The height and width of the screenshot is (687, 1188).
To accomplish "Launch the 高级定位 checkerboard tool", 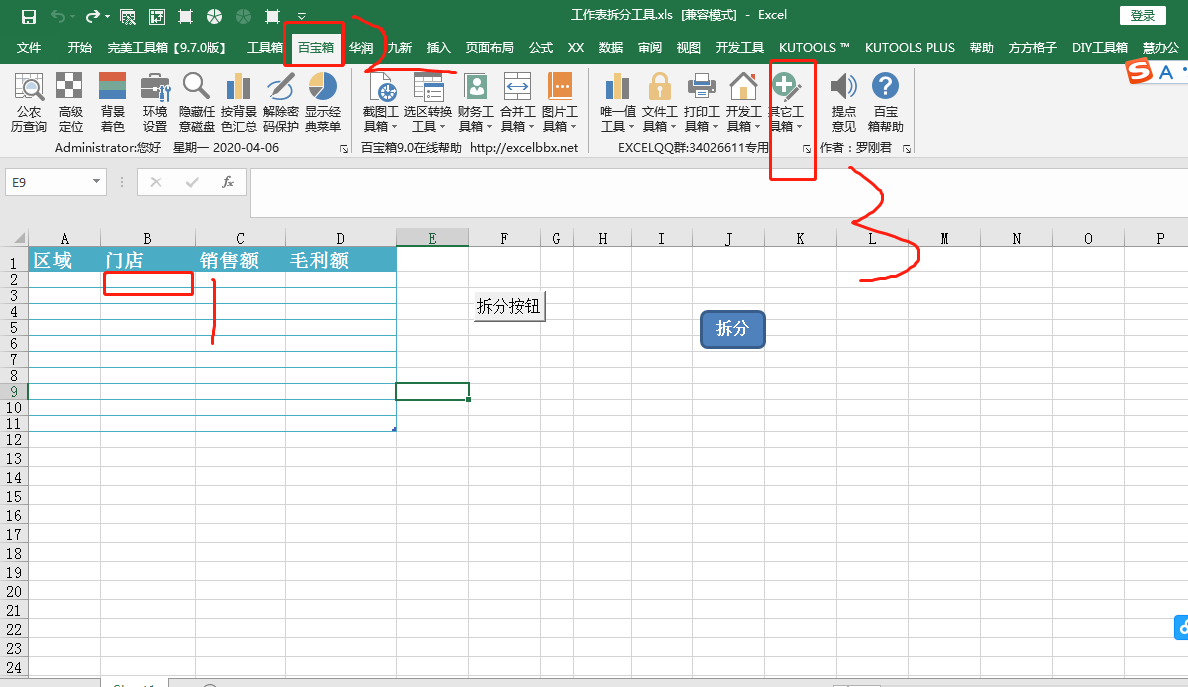I will pos(70,102).
